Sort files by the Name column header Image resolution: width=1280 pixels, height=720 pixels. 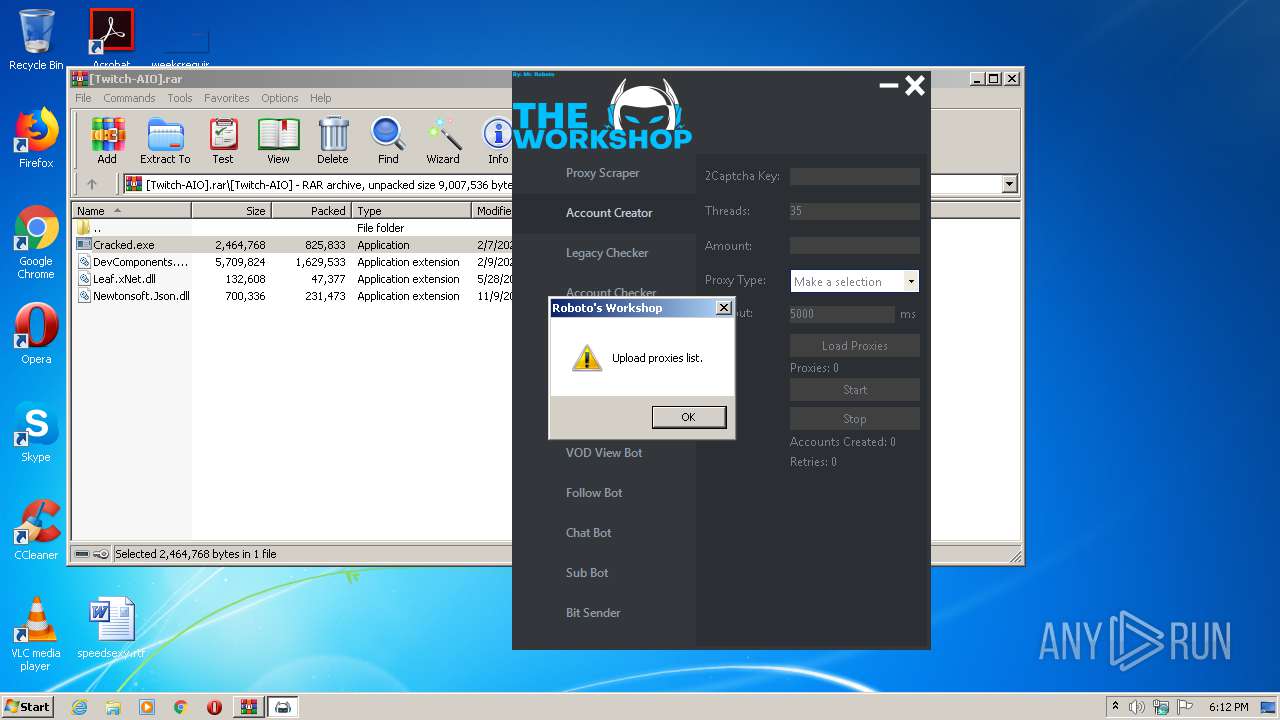(131, 211)
